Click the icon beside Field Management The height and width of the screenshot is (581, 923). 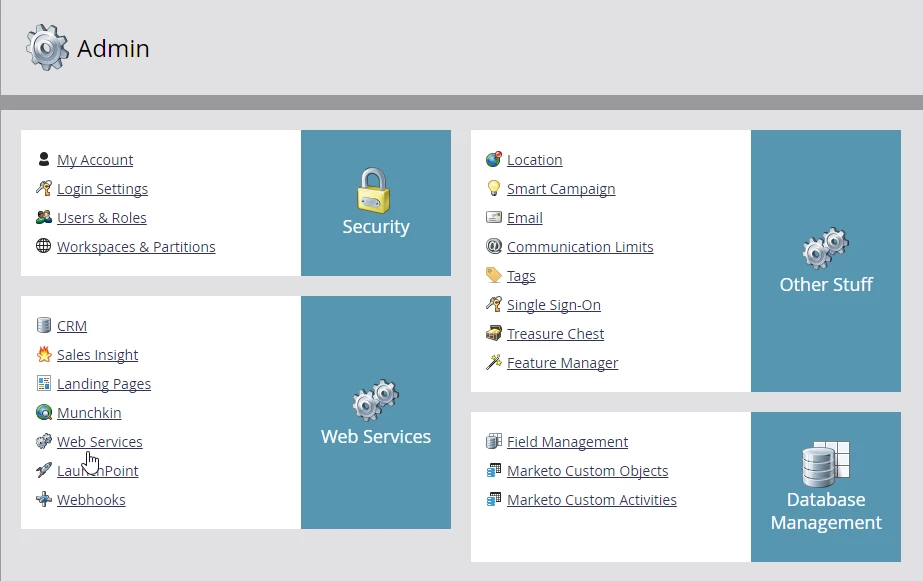(494, 441)
